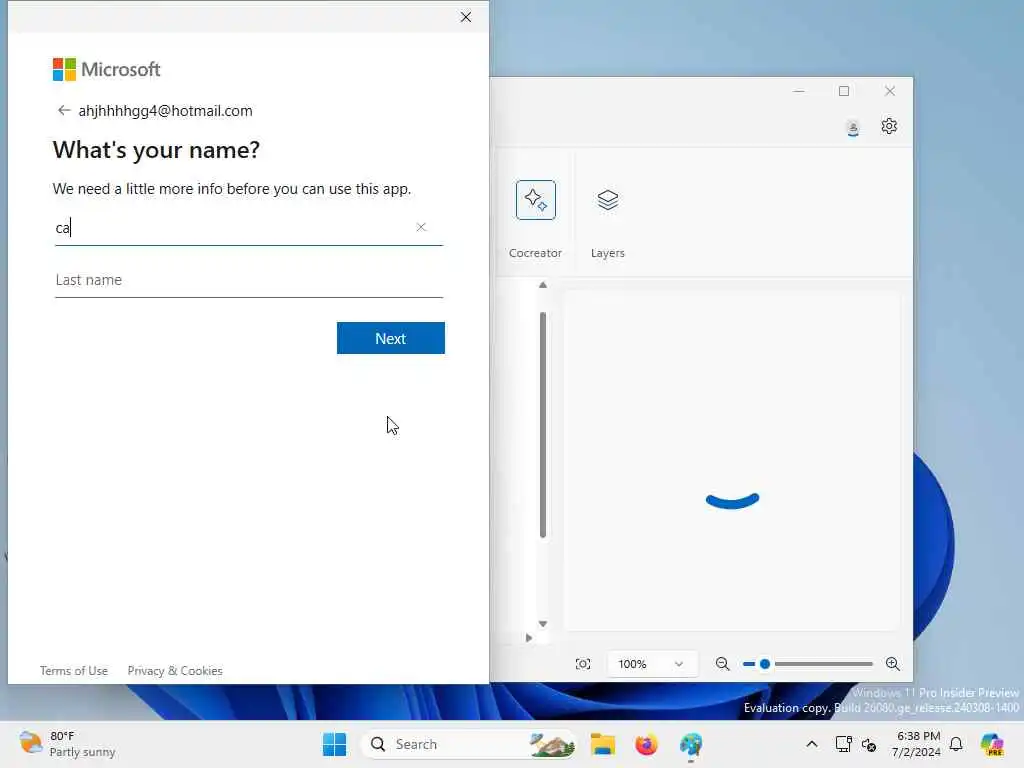Click the fit-to-window icon in Paint
Image resolution: width=1024 pixels, height=768 pixels.
pyautogui.click(x=583, y=664)
